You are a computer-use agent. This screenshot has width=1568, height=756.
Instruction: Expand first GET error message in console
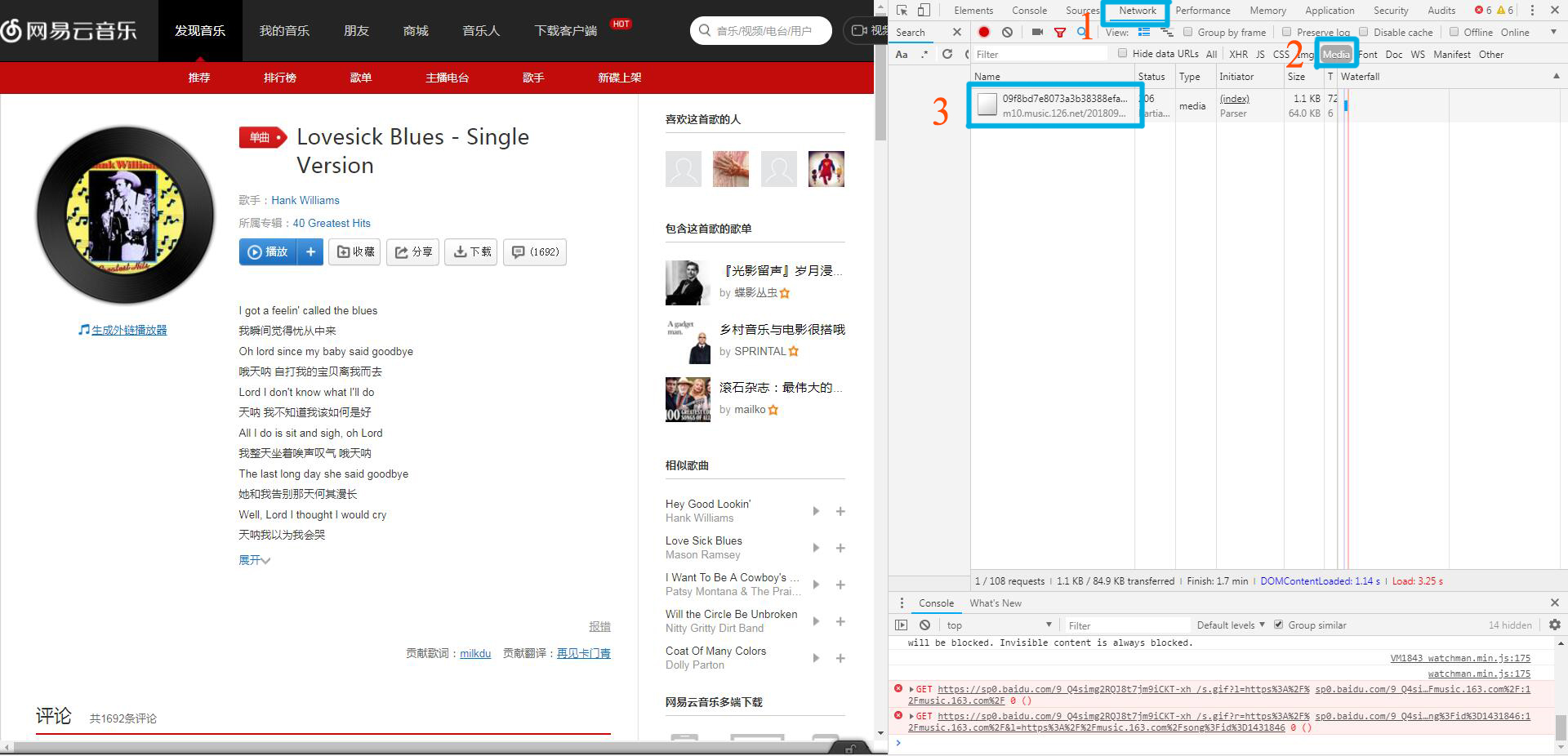pos(912,690)
